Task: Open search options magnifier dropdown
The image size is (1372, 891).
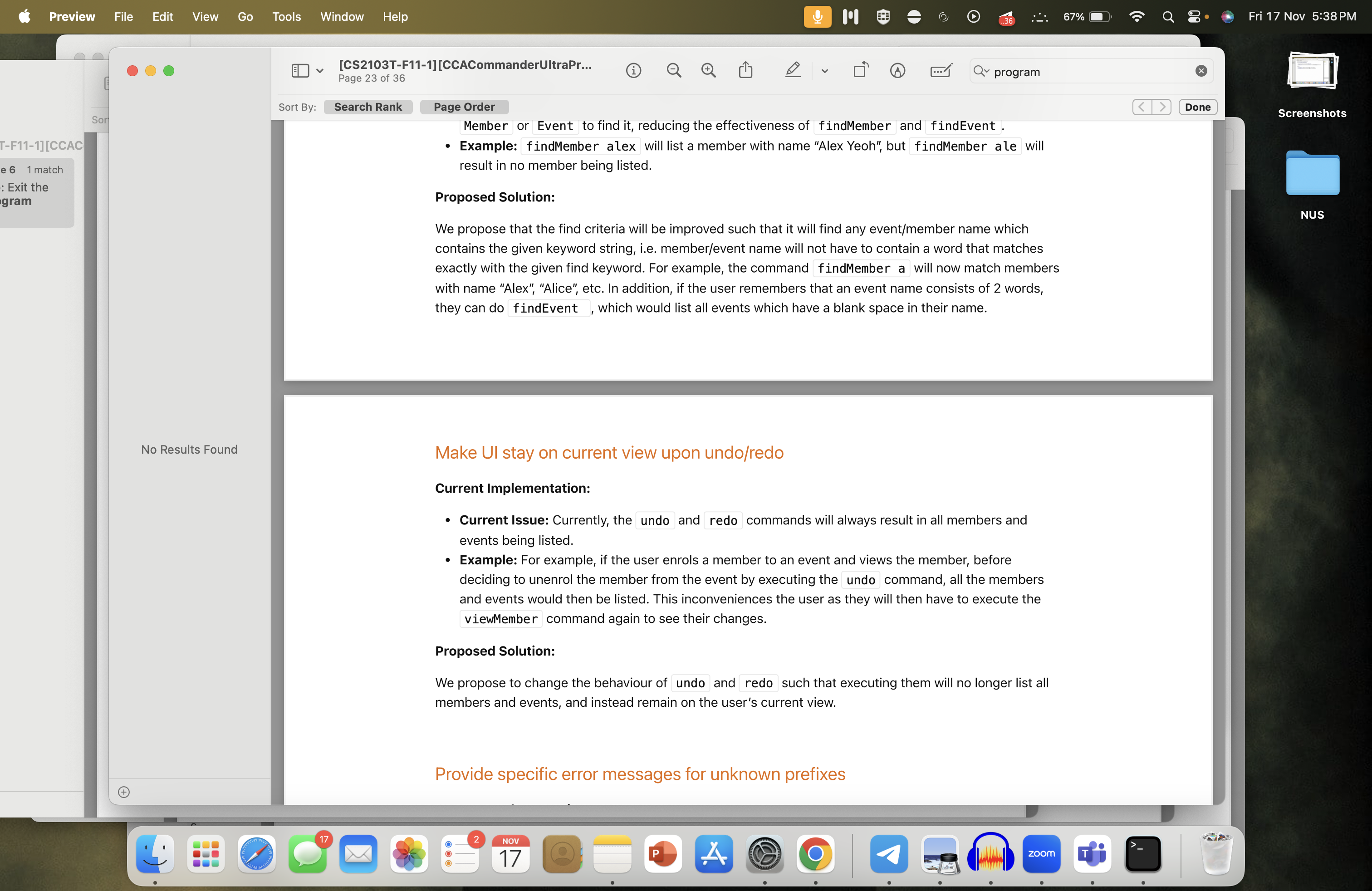Action: (x=980, y=71)
